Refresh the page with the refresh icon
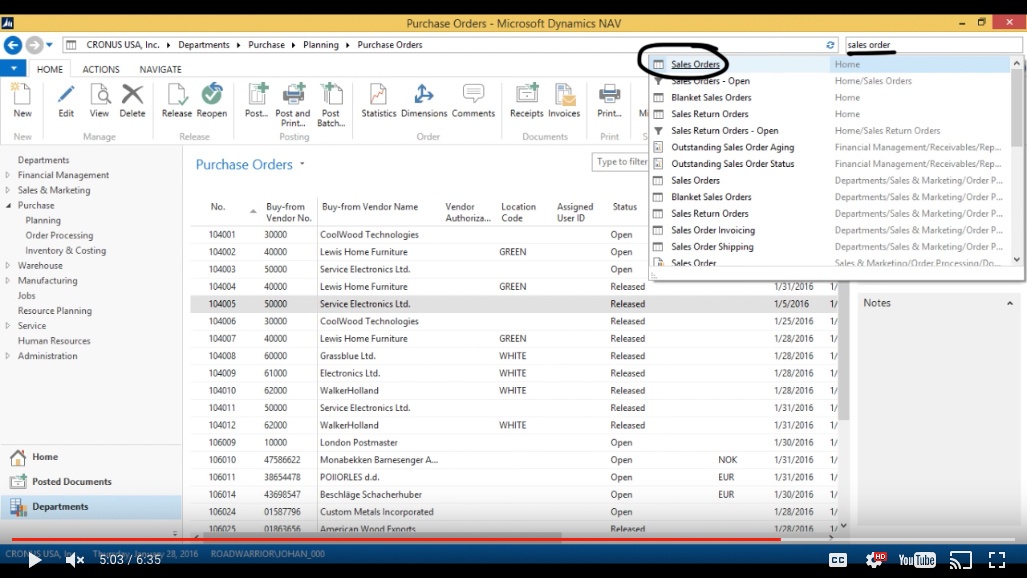The width and height of the screenshot is (1027, 578). coord(830,45)
